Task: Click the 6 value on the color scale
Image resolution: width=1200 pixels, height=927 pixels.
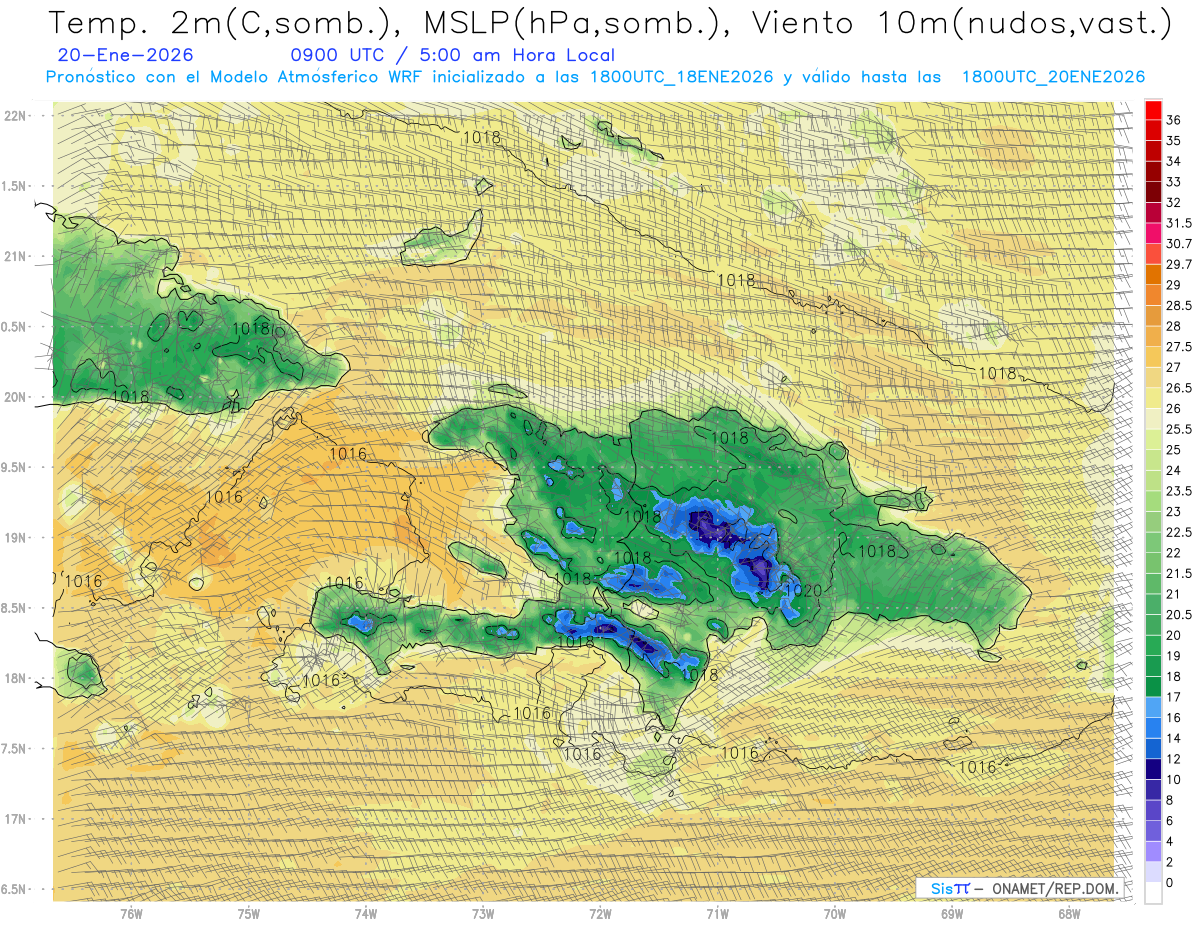Action: (x=1170, y=820)
